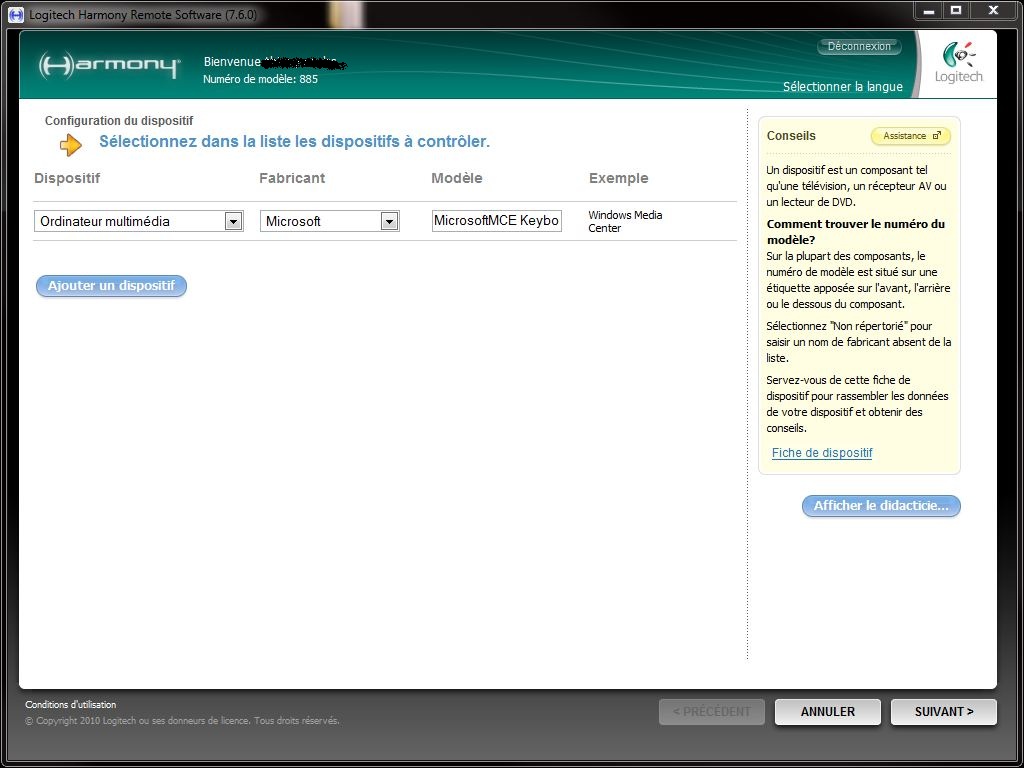Click the Harmony logo in header
The image size is (1024, 768).
[x=108, y=66]
